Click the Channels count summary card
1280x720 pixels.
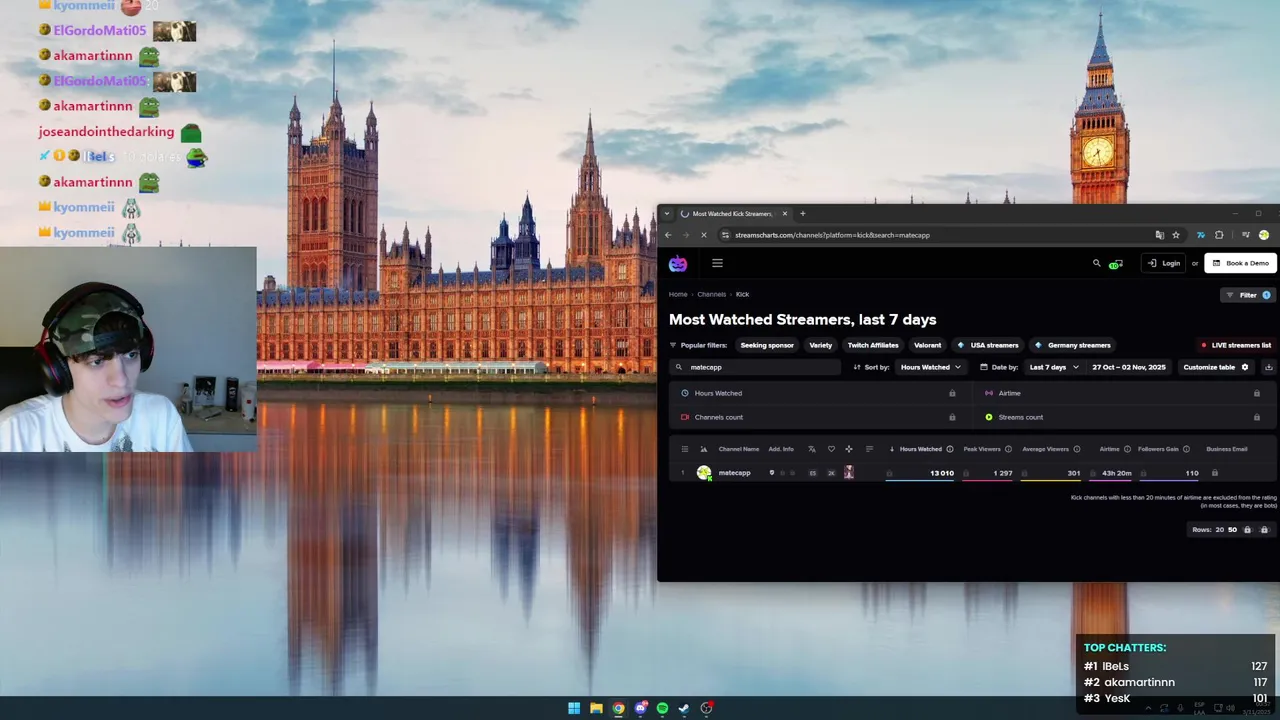(818, 417)
